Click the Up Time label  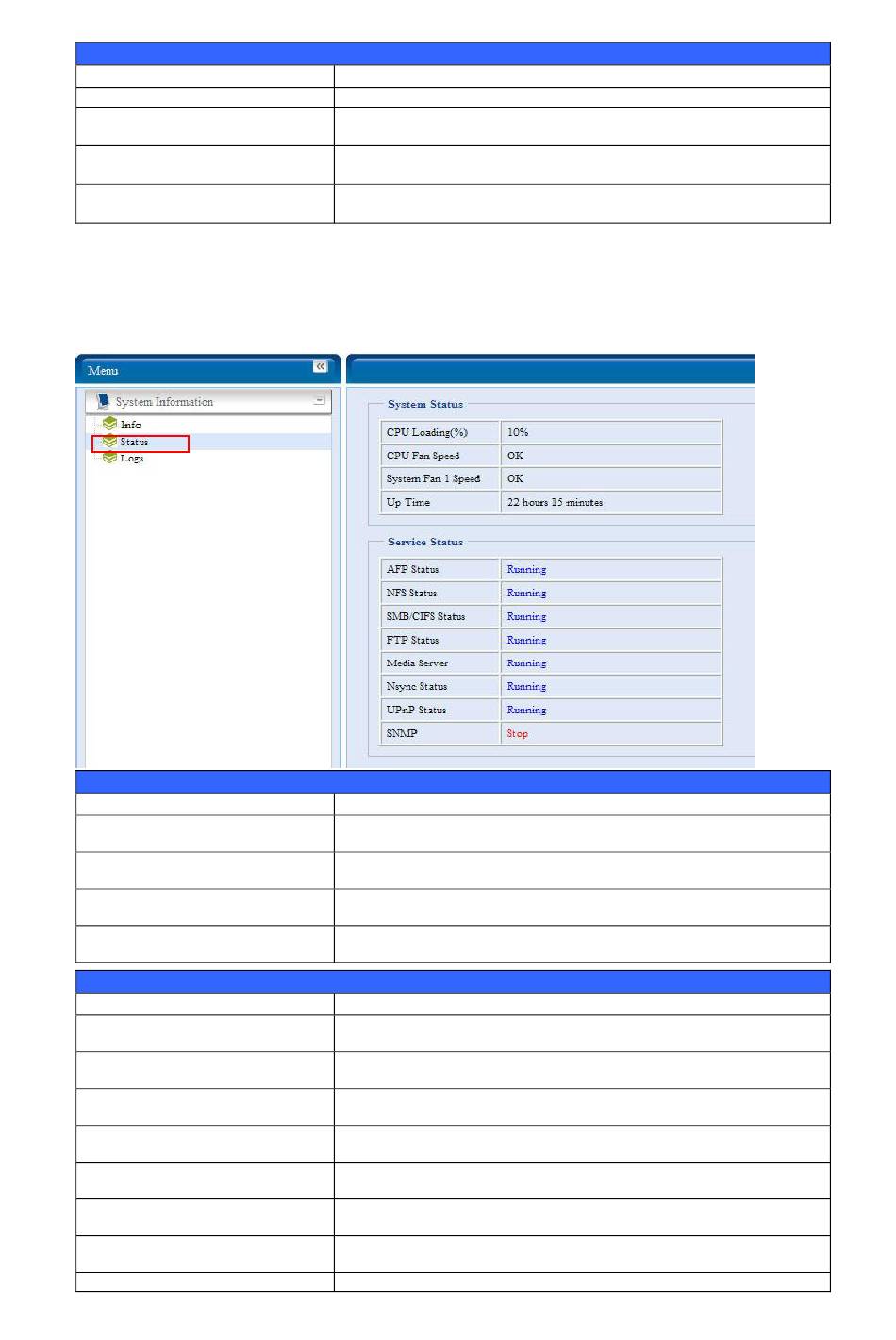tap(408, 503)
